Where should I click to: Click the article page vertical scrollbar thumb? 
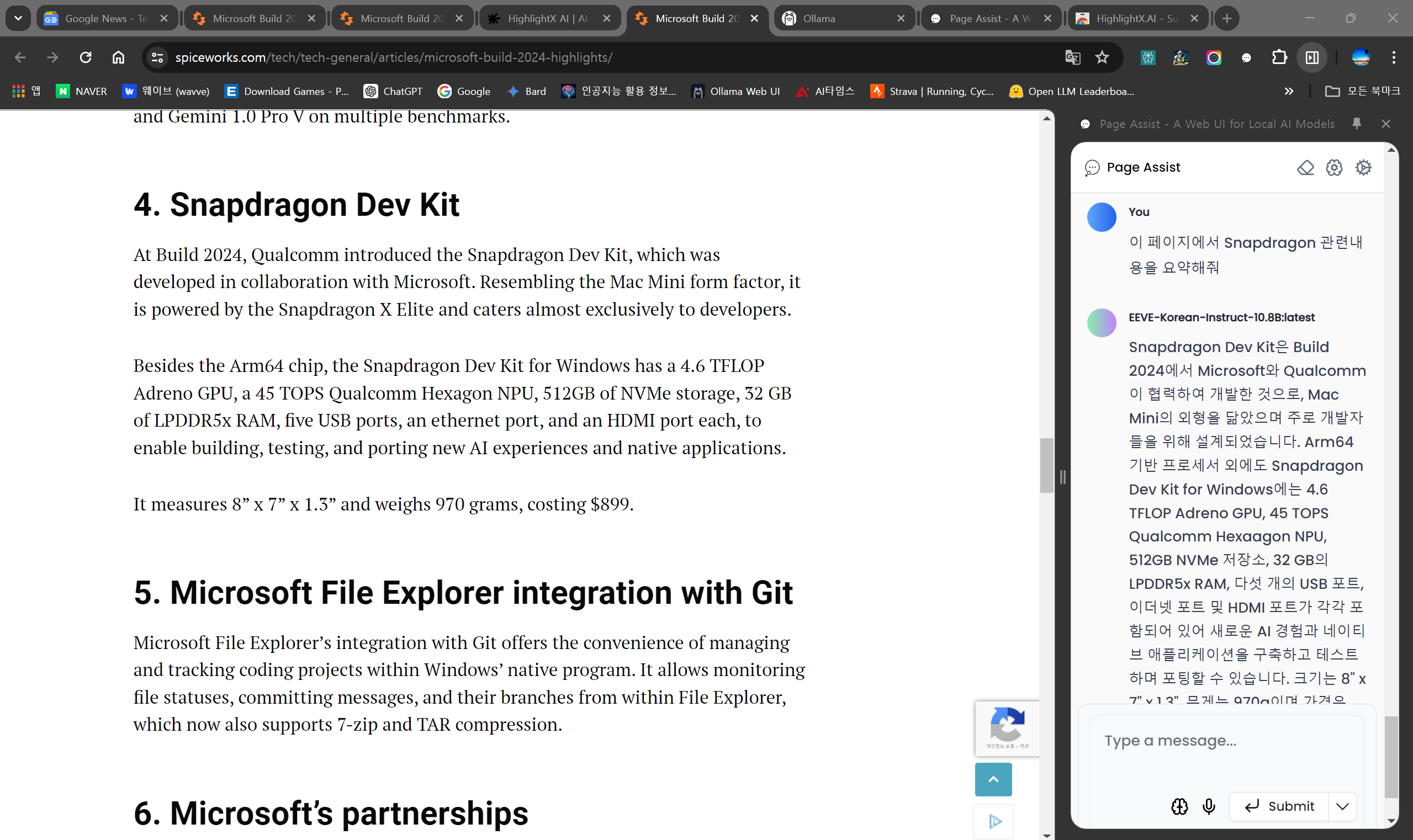point(1046,465)
